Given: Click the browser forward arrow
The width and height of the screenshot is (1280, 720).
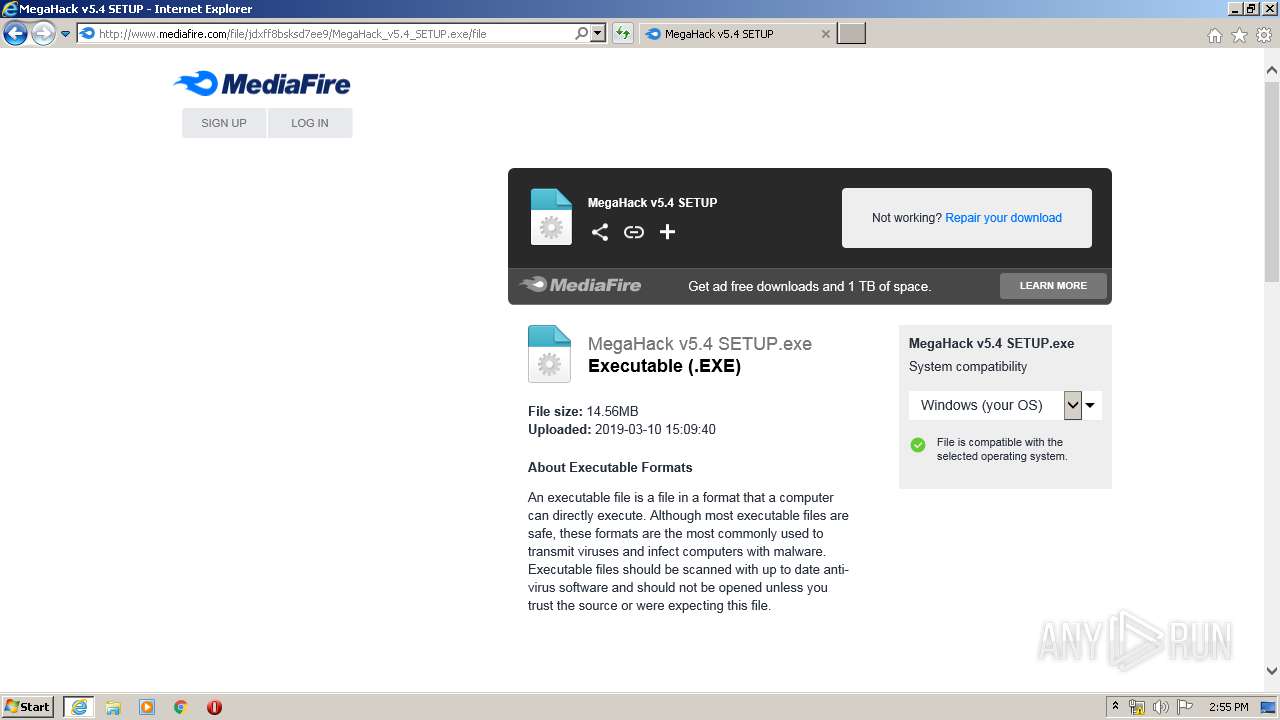Looking at the screenshot, I should point(43,34).
